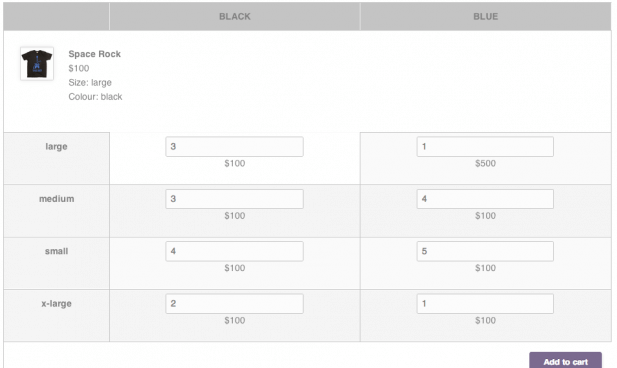
Task: Click the x-large blue quantity field
Action: (485, 303)
